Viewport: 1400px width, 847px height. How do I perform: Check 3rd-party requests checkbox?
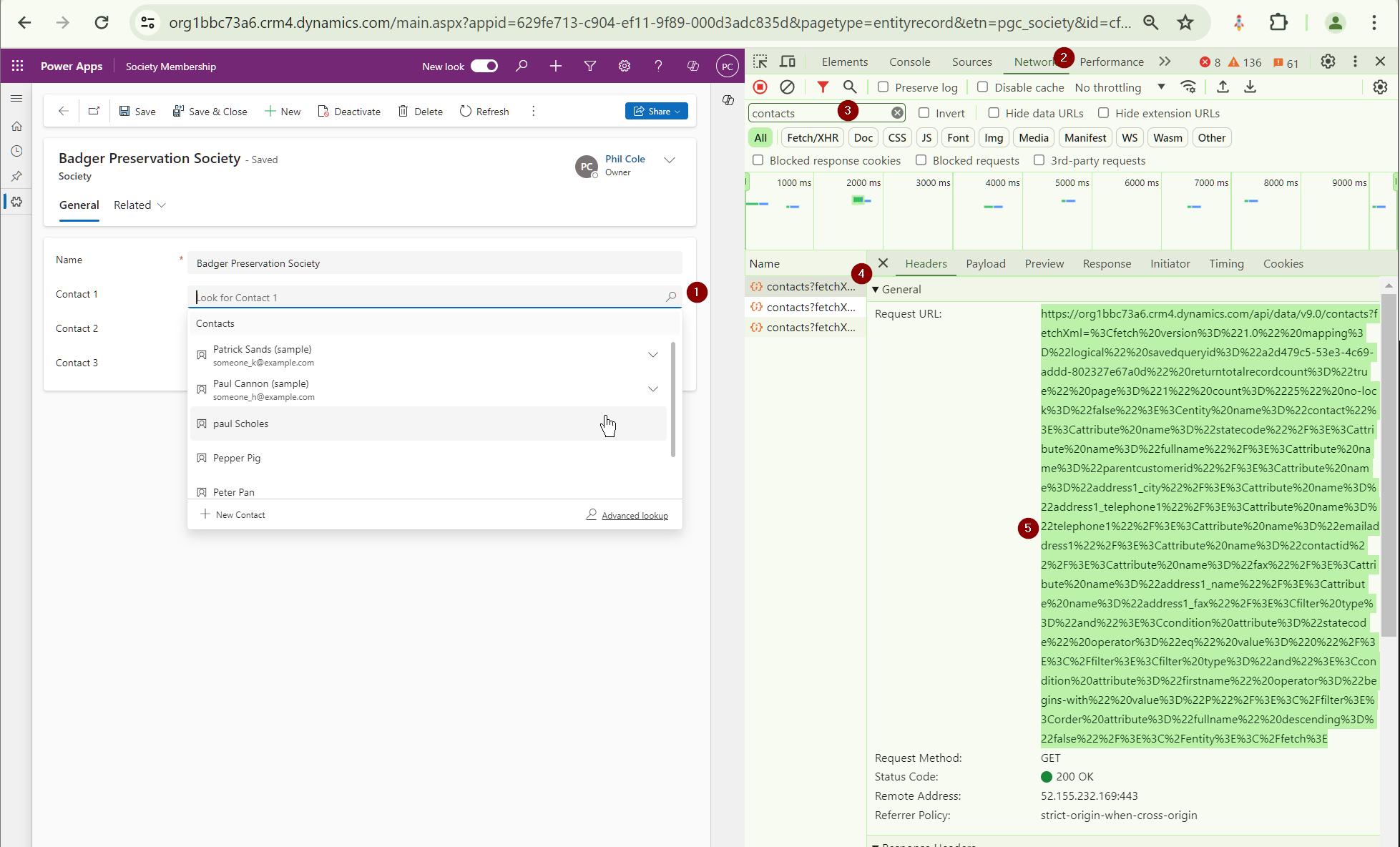point(1039,160)
